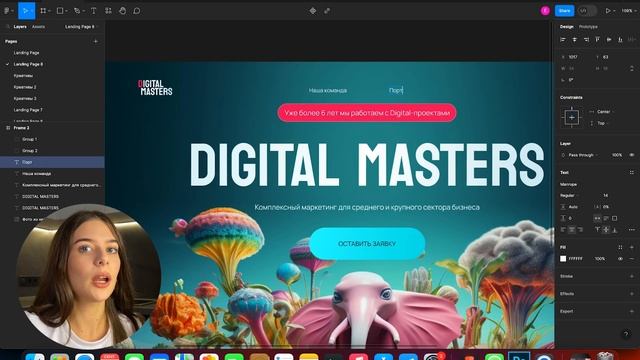Switch to the Design tab

567,27
